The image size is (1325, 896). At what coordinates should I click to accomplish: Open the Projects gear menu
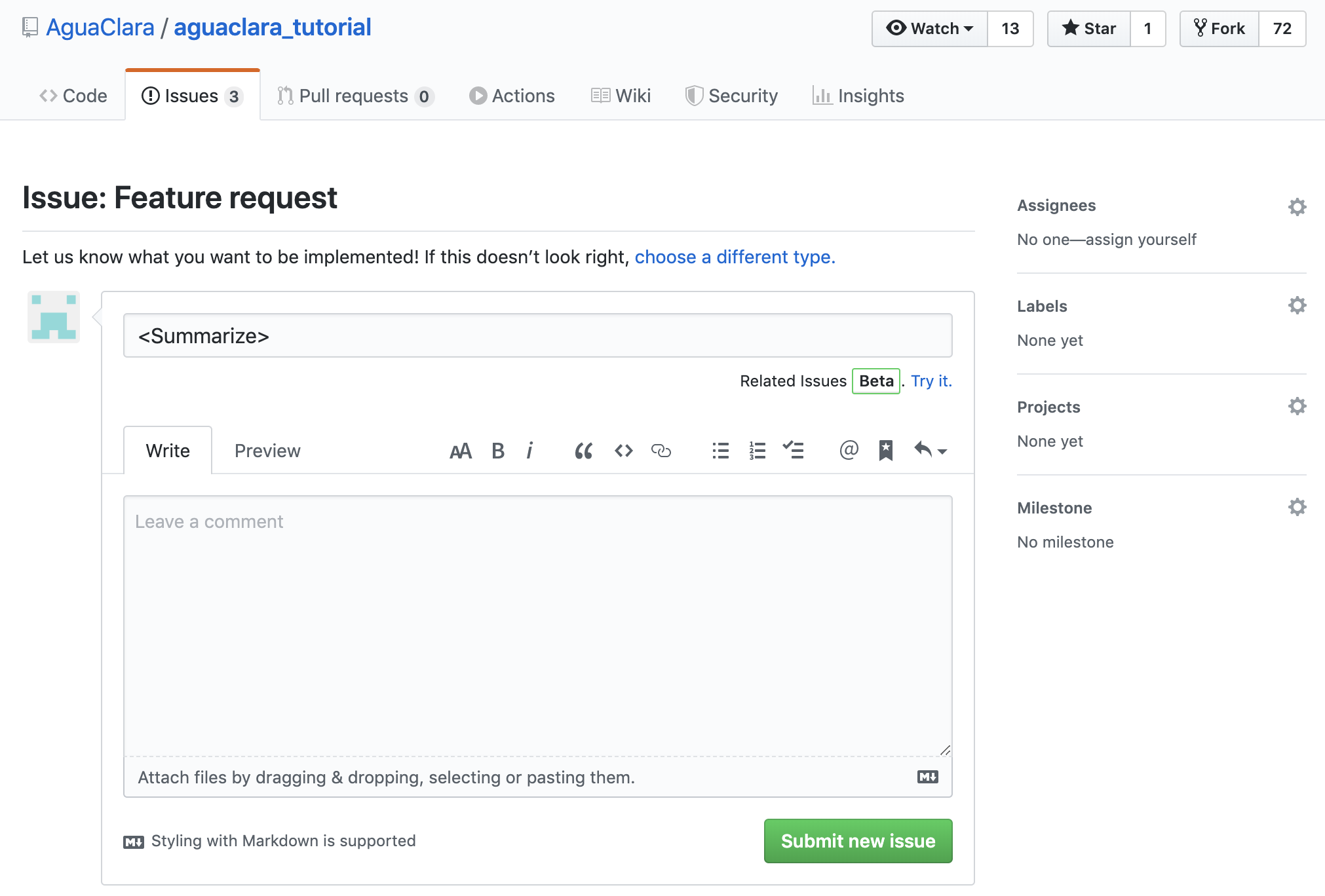(x=1297, y=406)
